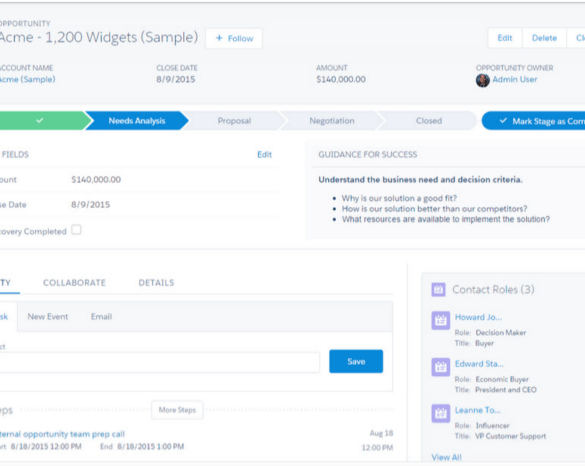The image size is (585, 466).
Task: Click 'How is our solution better than our competitors?'
Action: tap(435, 209)
